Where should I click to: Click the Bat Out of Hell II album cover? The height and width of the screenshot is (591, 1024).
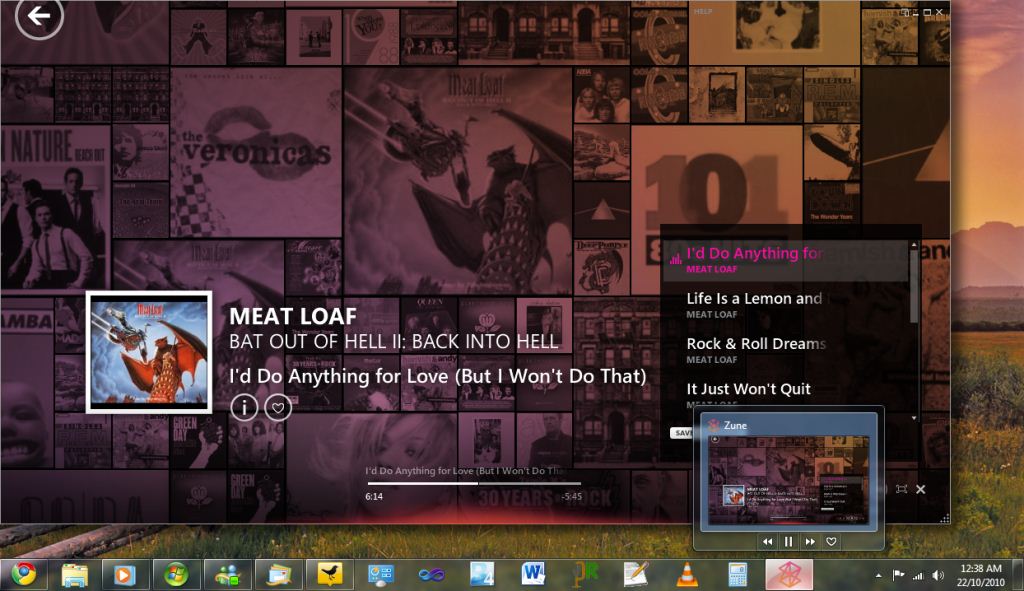(x=149, y=352)
